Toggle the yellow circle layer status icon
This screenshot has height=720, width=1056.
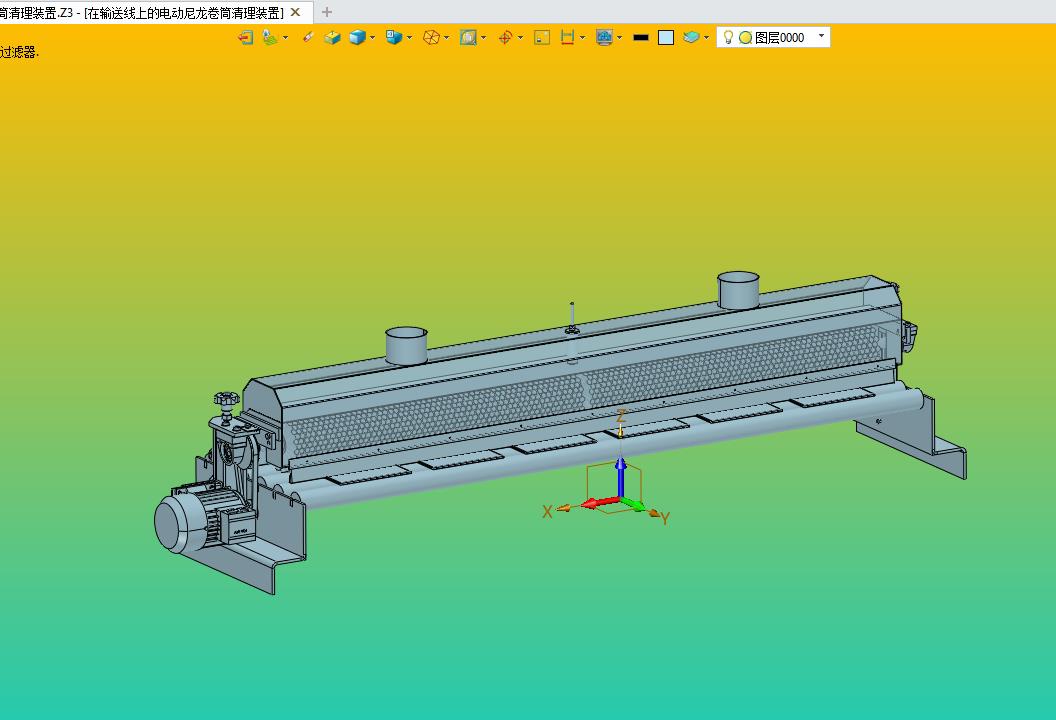745,38
